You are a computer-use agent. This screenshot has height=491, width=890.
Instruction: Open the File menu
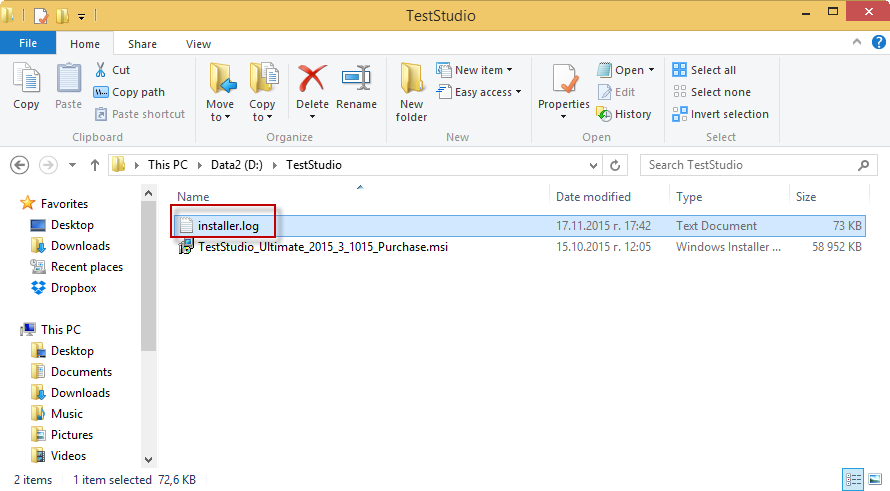click(x=28, y=43)
